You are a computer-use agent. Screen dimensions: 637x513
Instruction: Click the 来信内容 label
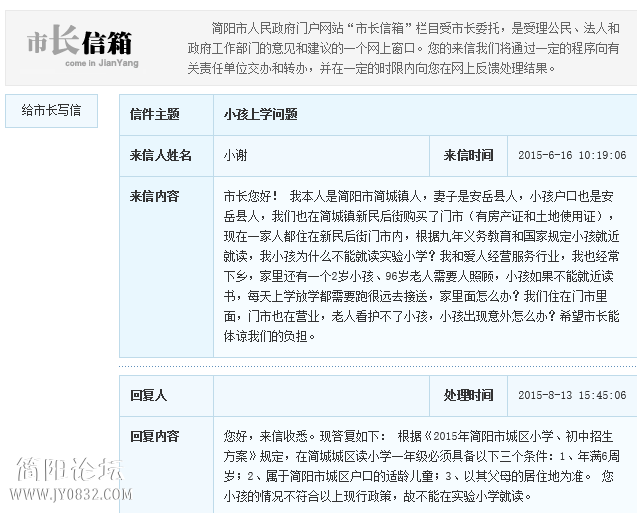pos(154,197)
